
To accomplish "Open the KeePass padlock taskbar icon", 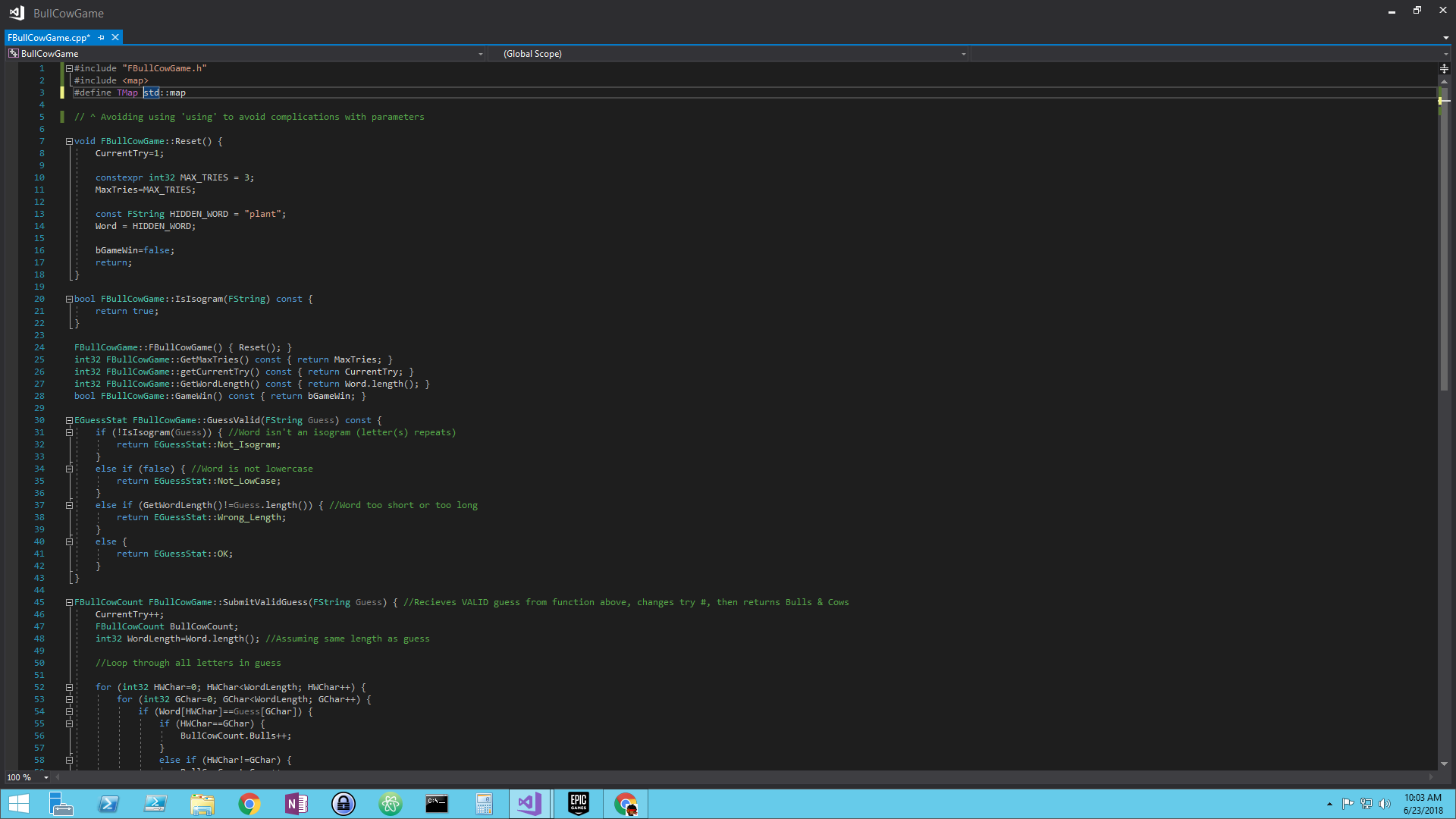I will click(x=344, y=804).
